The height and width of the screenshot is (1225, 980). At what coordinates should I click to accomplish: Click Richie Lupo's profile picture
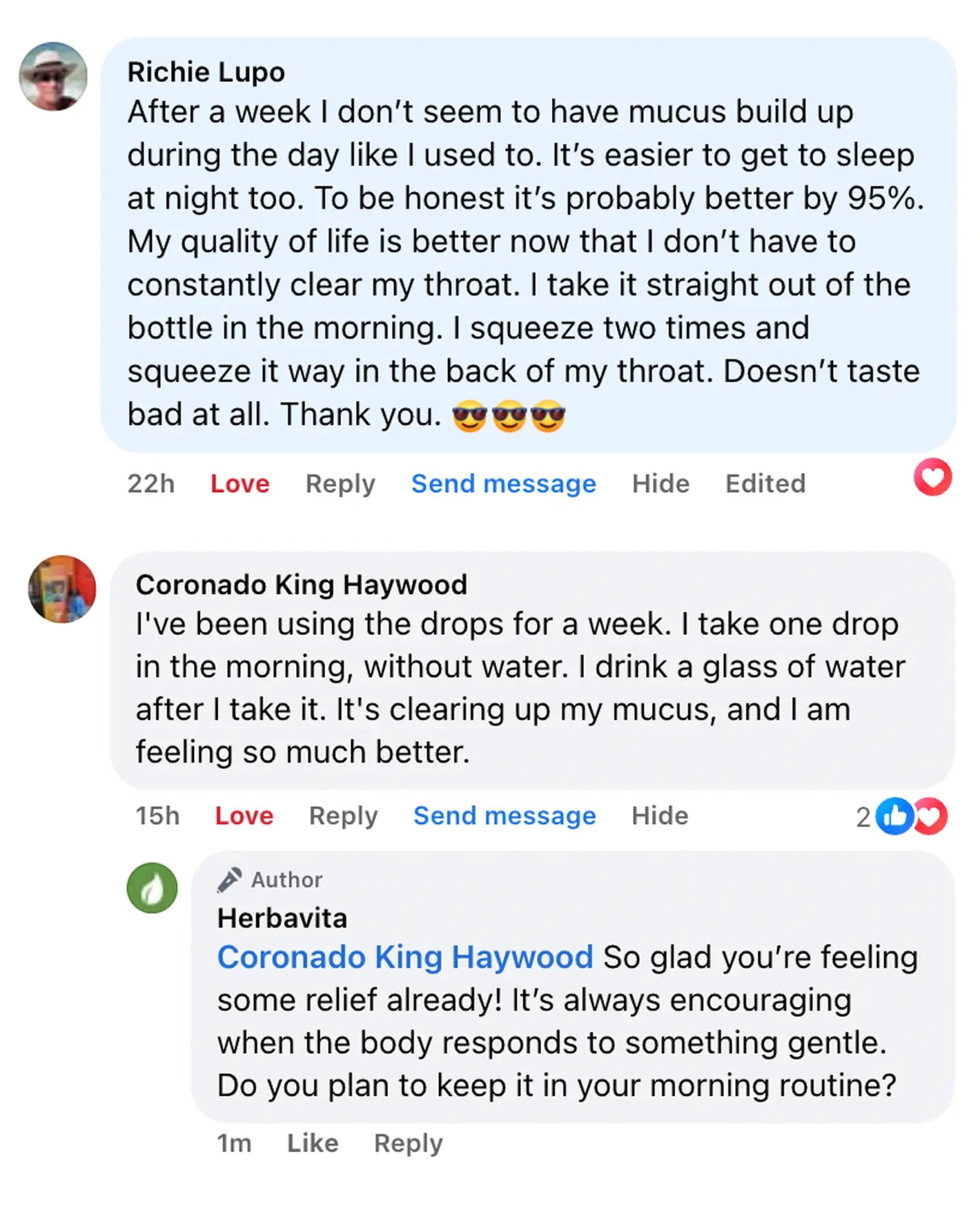click(53, 77)
